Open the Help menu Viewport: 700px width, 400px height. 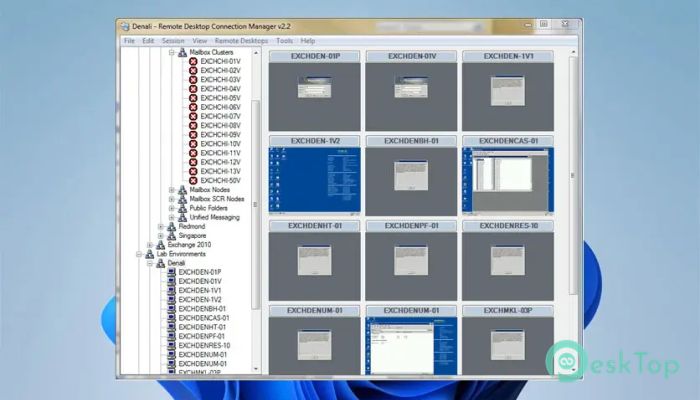308,41
